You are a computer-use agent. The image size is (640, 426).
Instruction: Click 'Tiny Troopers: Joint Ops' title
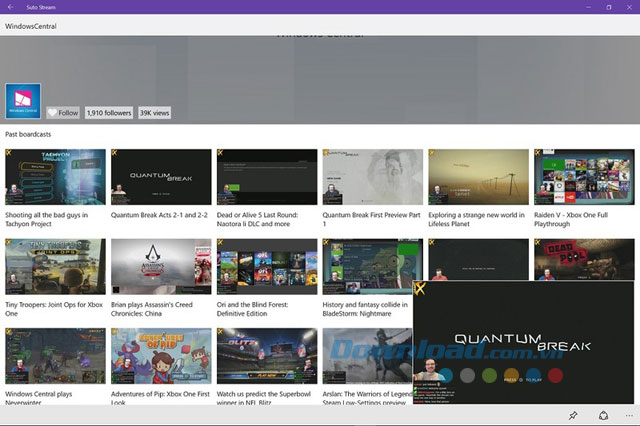[x=54, y=309]
